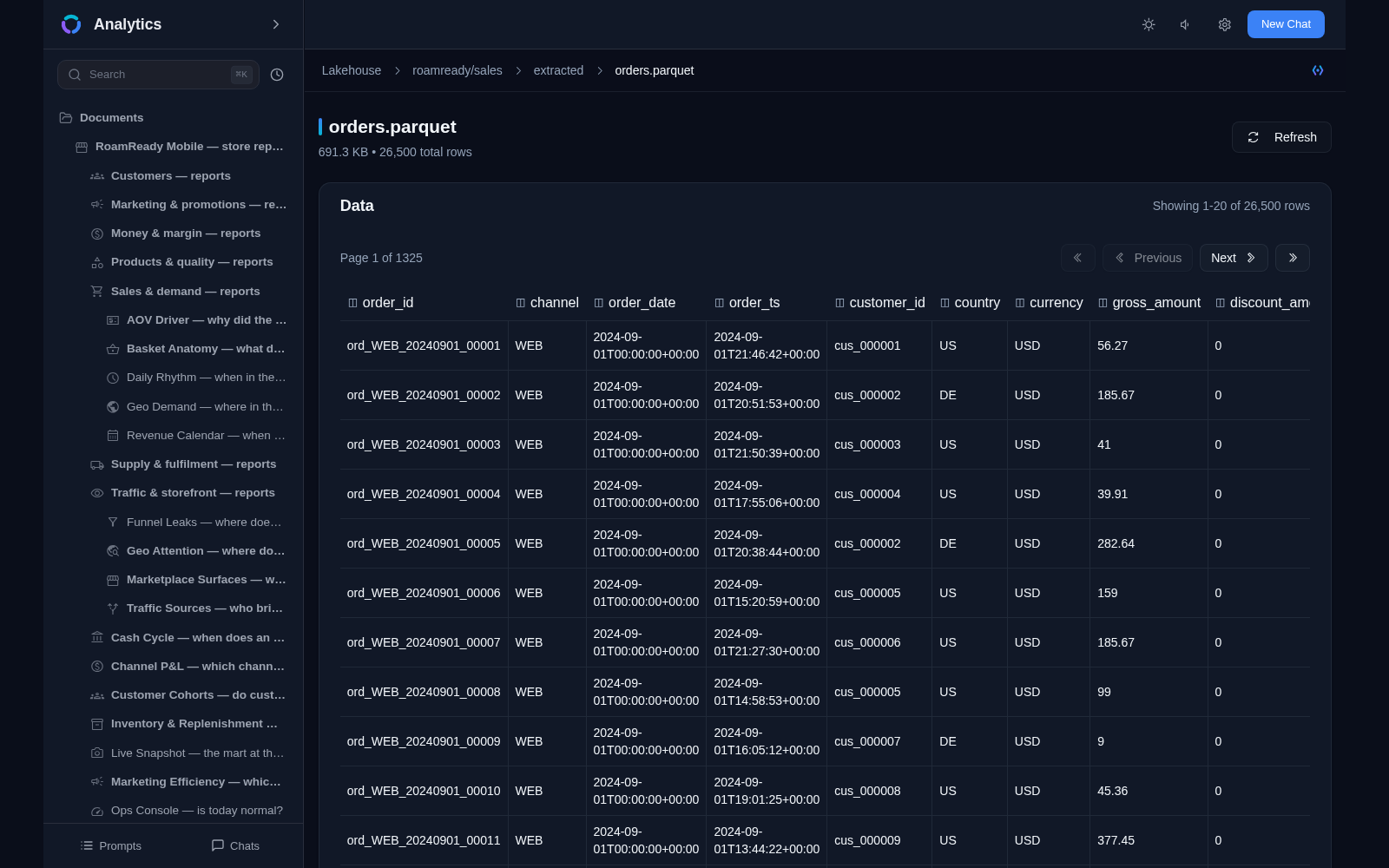1389x868 pixels.
Task: Go to the Lakehouse breadcrumb
Action: coord(352,70)
